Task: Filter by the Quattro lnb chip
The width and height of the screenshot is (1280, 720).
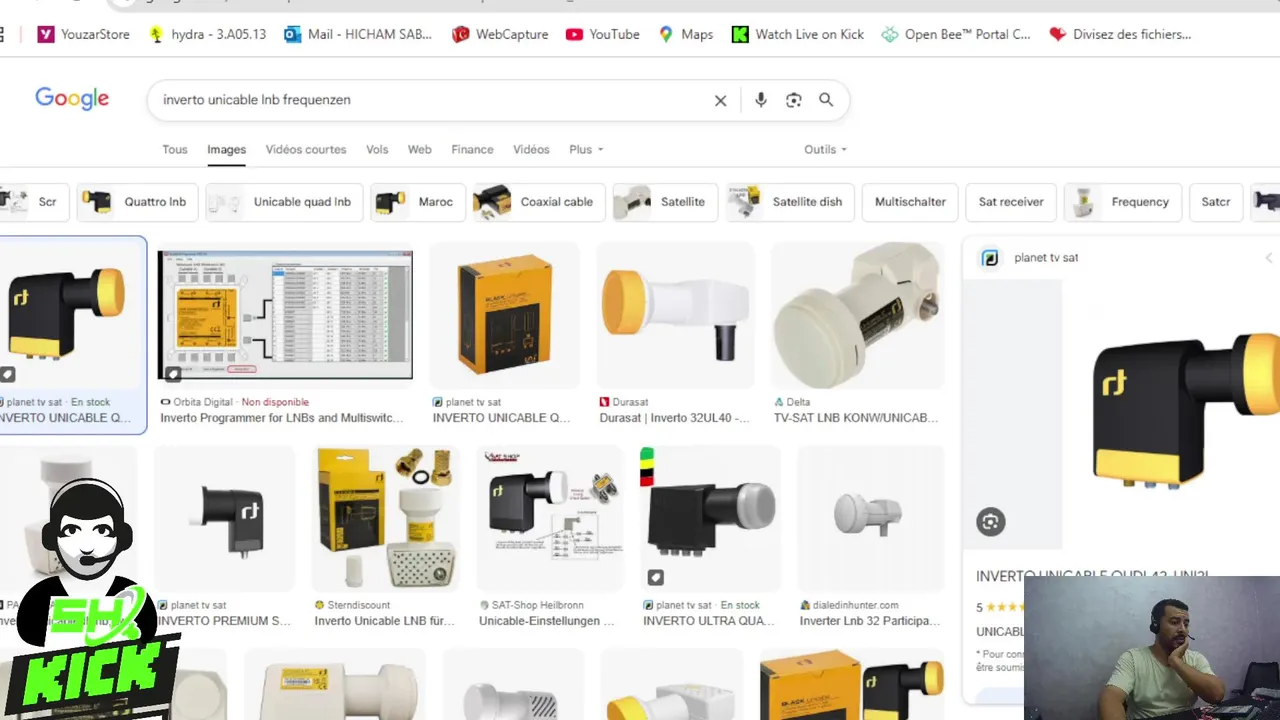Action: pyautogui.click(x=138, y=202)
